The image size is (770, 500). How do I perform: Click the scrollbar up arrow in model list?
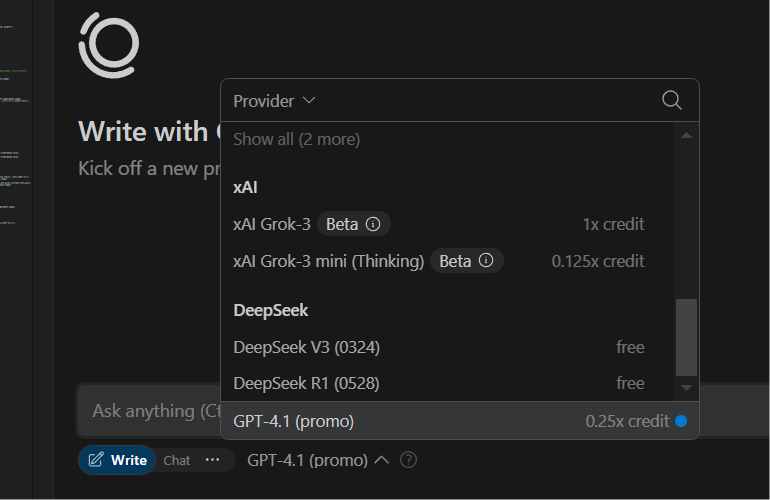coord(686,135)
